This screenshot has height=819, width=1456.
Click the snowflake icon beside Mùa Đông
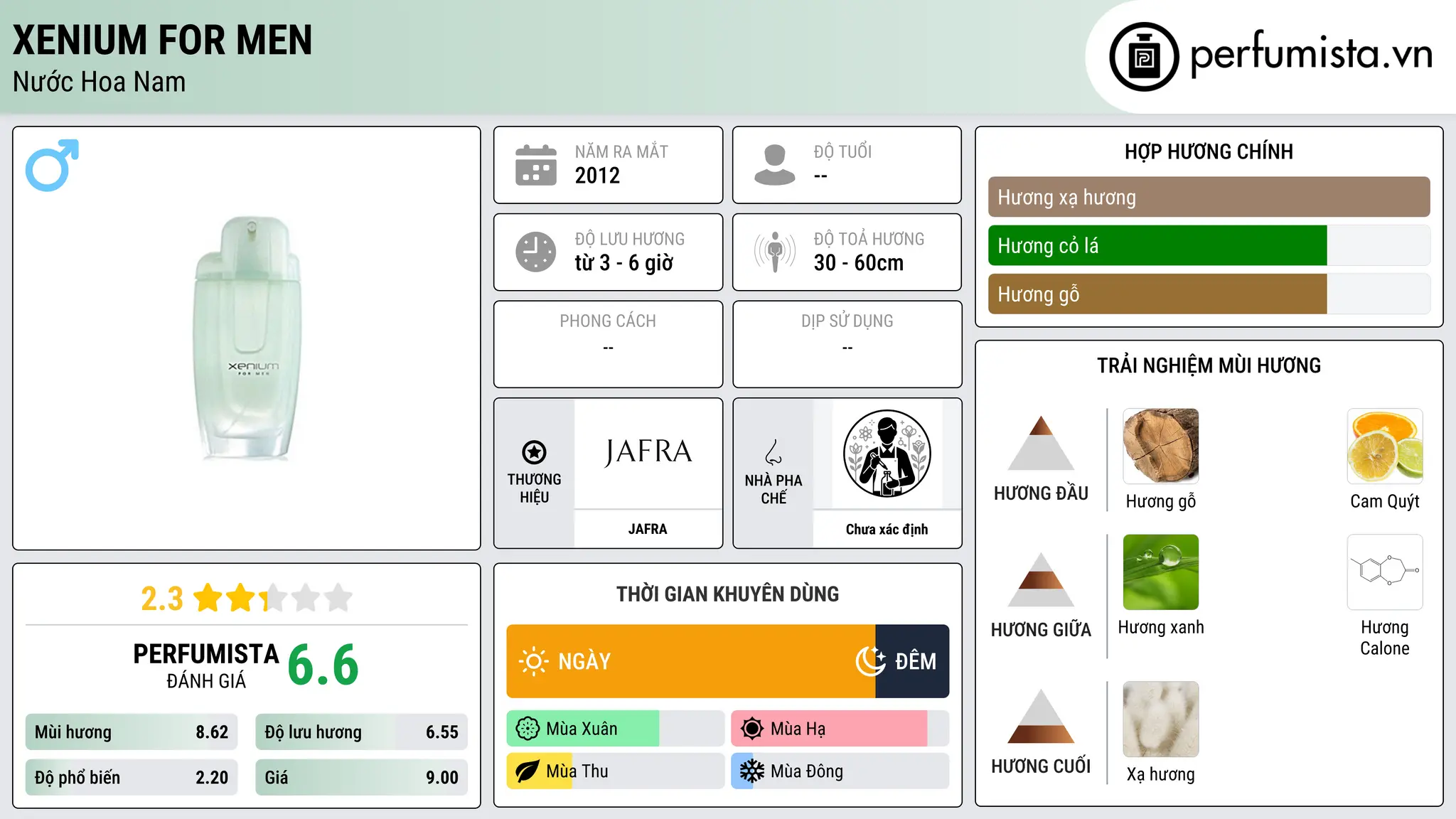[752, 771]
